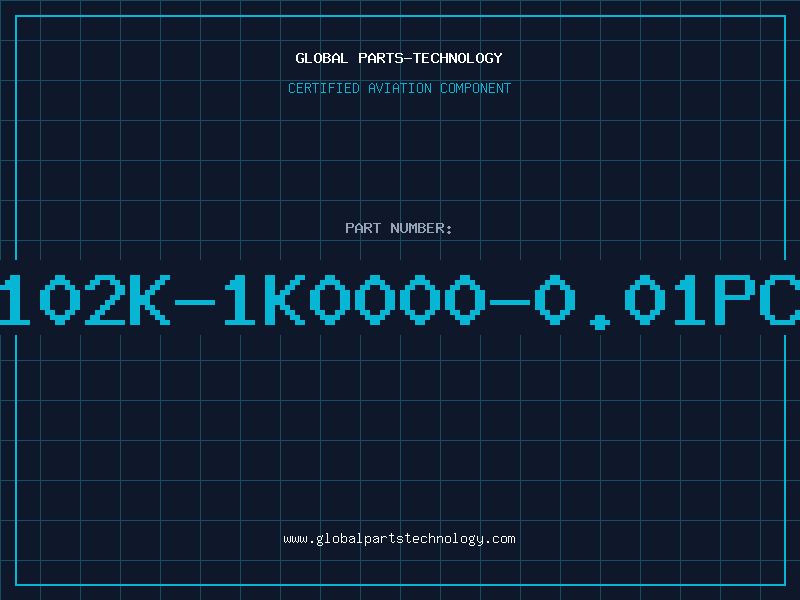The height and width of the screenshot is (600, 800).
Task: Click the letter K after 102
Action: pyautogui.click(x=149, y=300)
